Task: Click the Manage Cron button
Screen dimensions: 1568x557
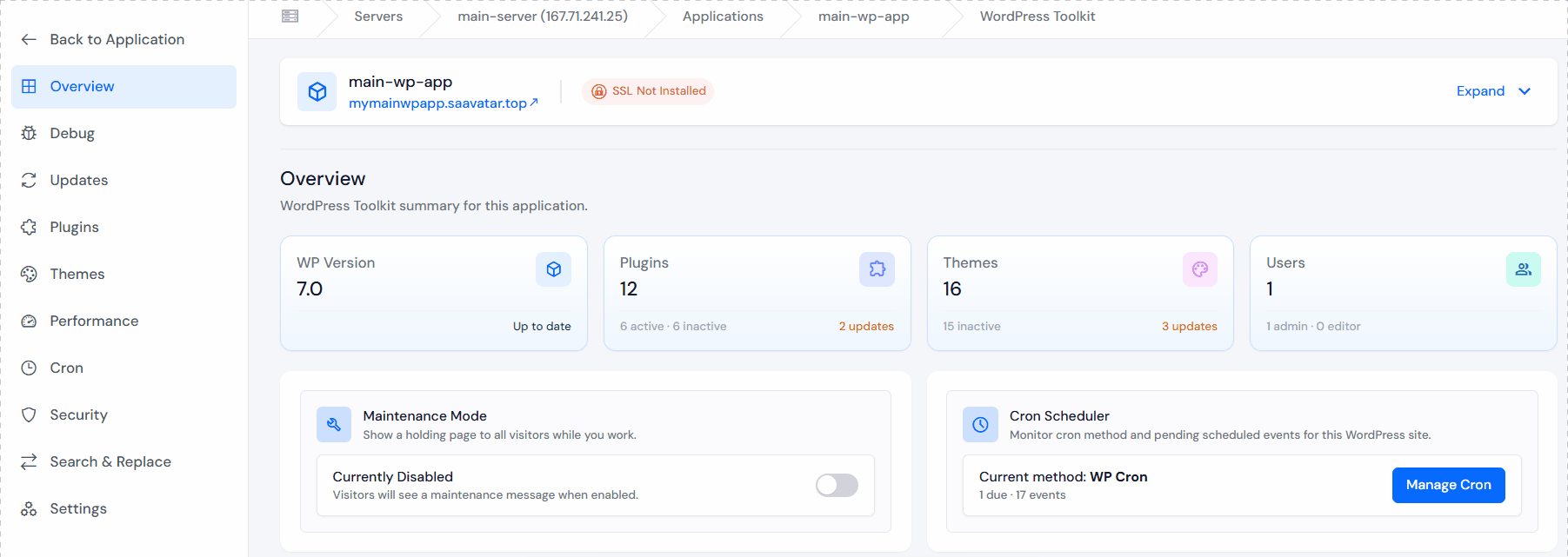Action: click(1448, 485)
